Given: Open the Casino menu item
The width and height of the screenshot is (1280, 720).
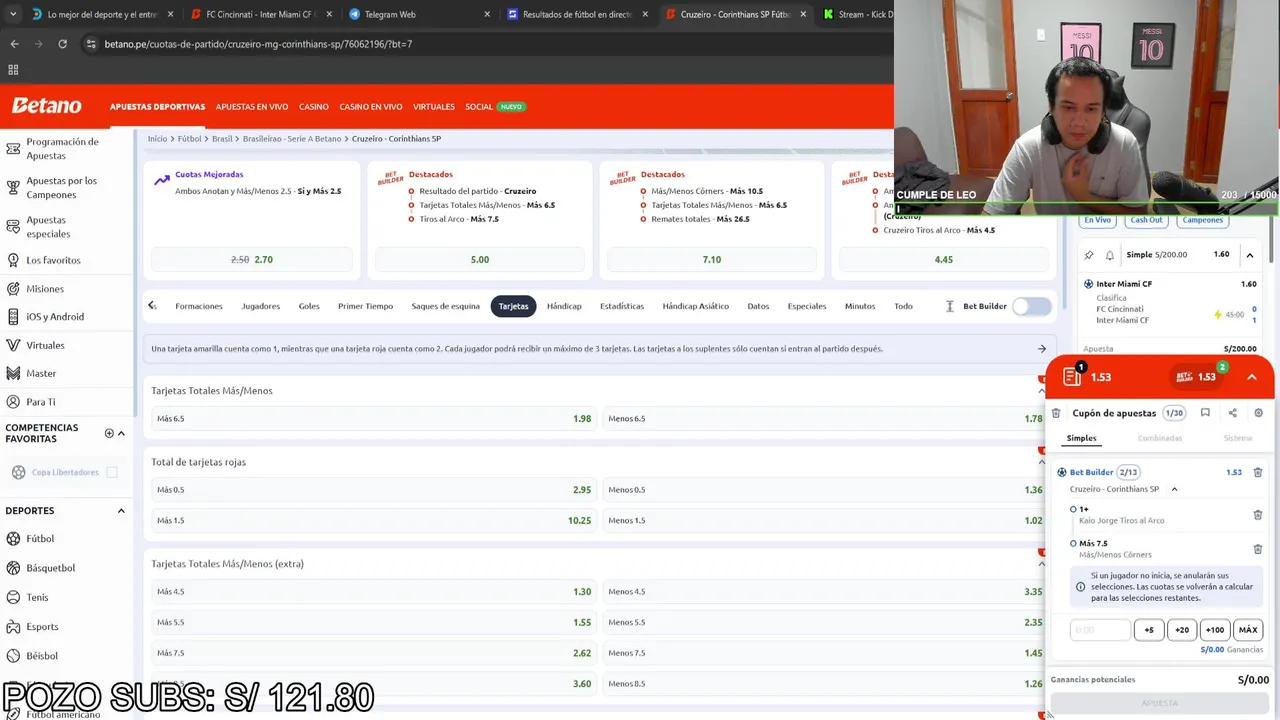Looking at the screenshot, I should (x=314, y=107).
